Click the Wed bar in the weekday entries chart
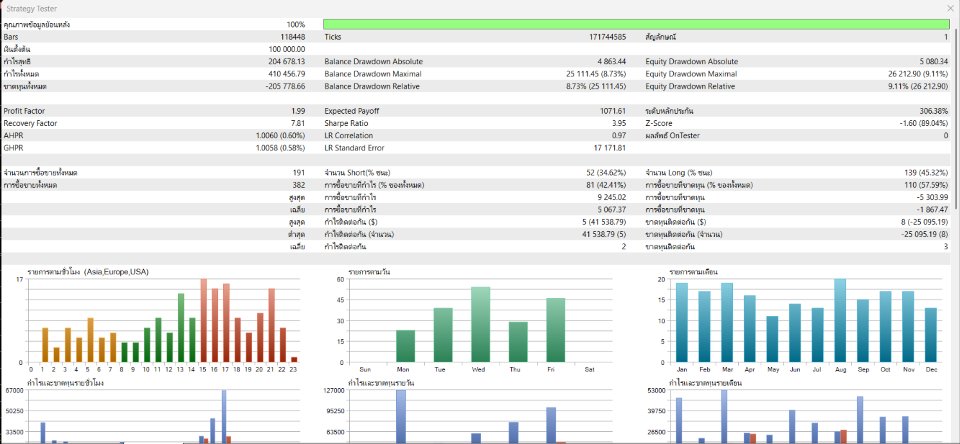The width and height of the screenshot is (960, 444). coord(481,325)
